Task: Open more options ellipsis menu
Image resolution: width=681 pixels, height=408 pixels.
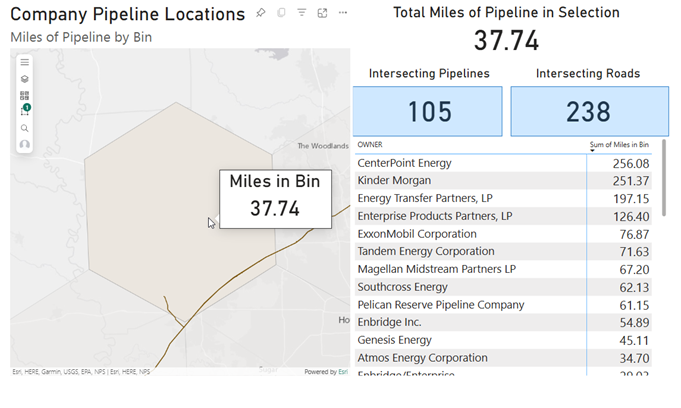Action: click(343, 13)
